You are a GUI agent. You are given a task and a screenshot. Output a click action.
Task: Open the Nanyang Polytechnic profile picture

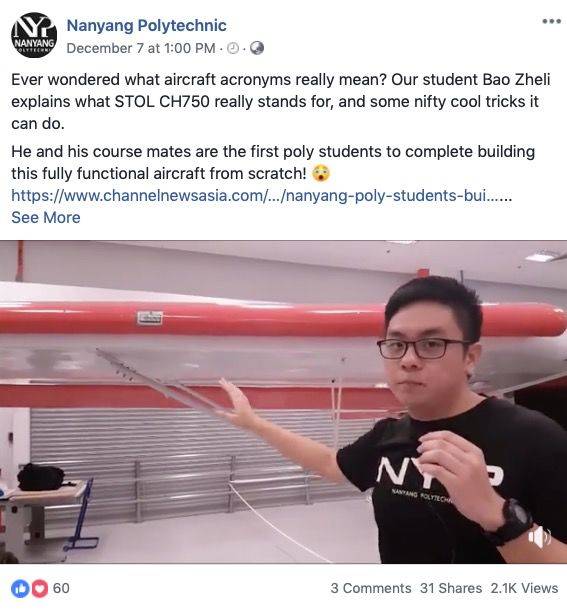point(34,35)
